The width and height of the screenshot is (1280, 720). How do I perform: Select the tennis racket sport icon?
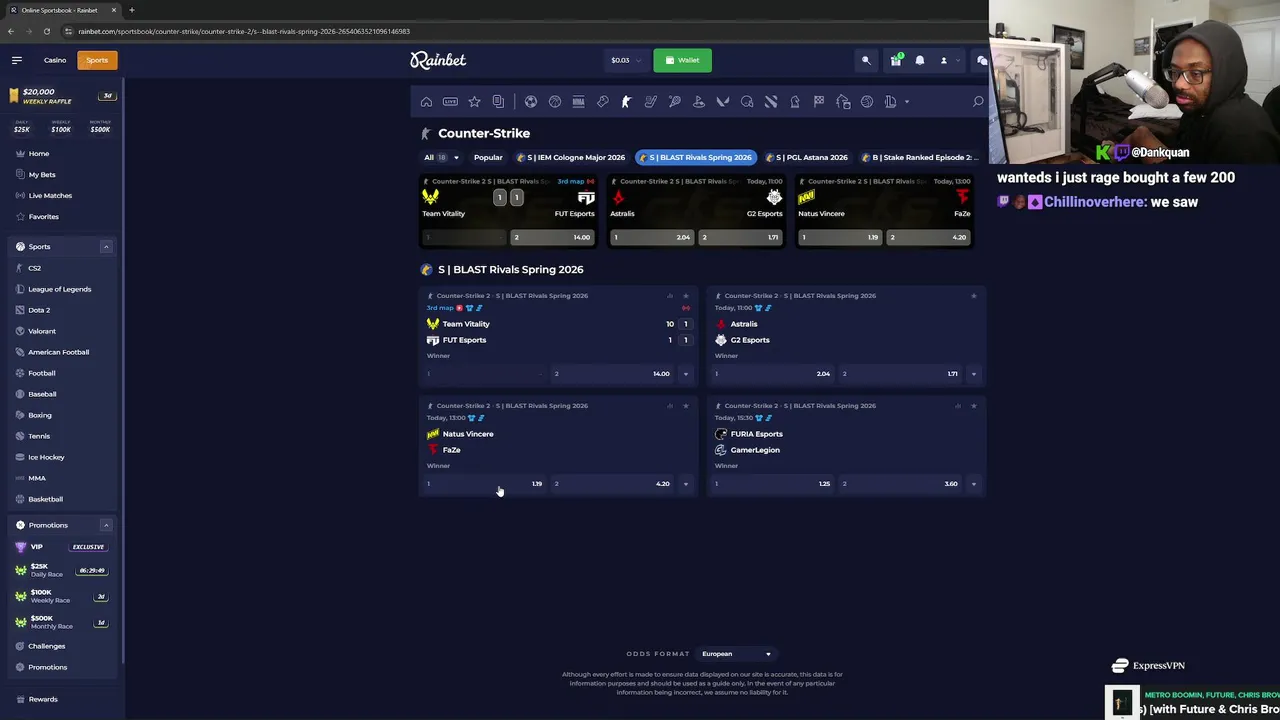click(x=675, y=101)
